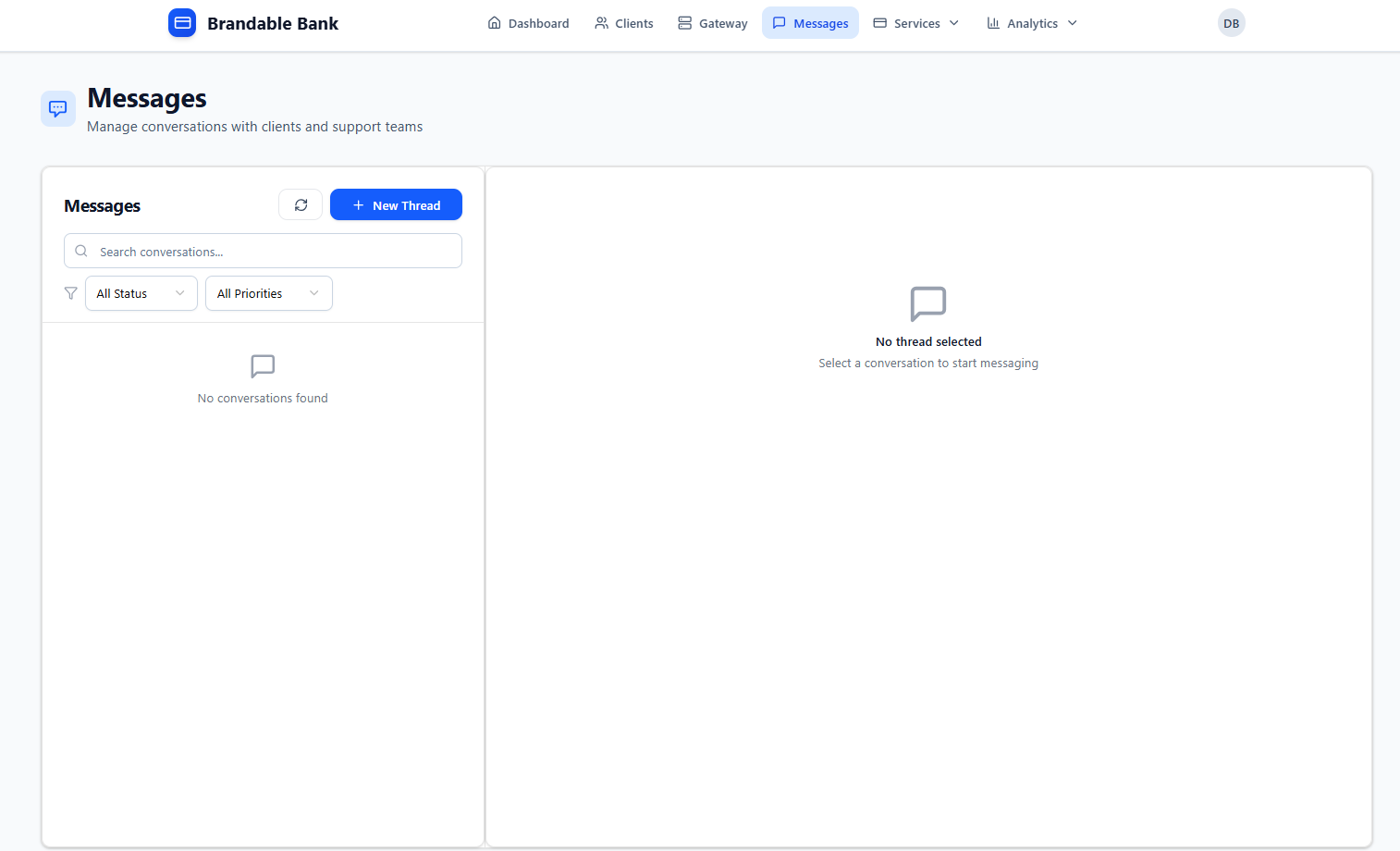
Task: Click the empty conversations list chat icon
Action: (263, 366)
